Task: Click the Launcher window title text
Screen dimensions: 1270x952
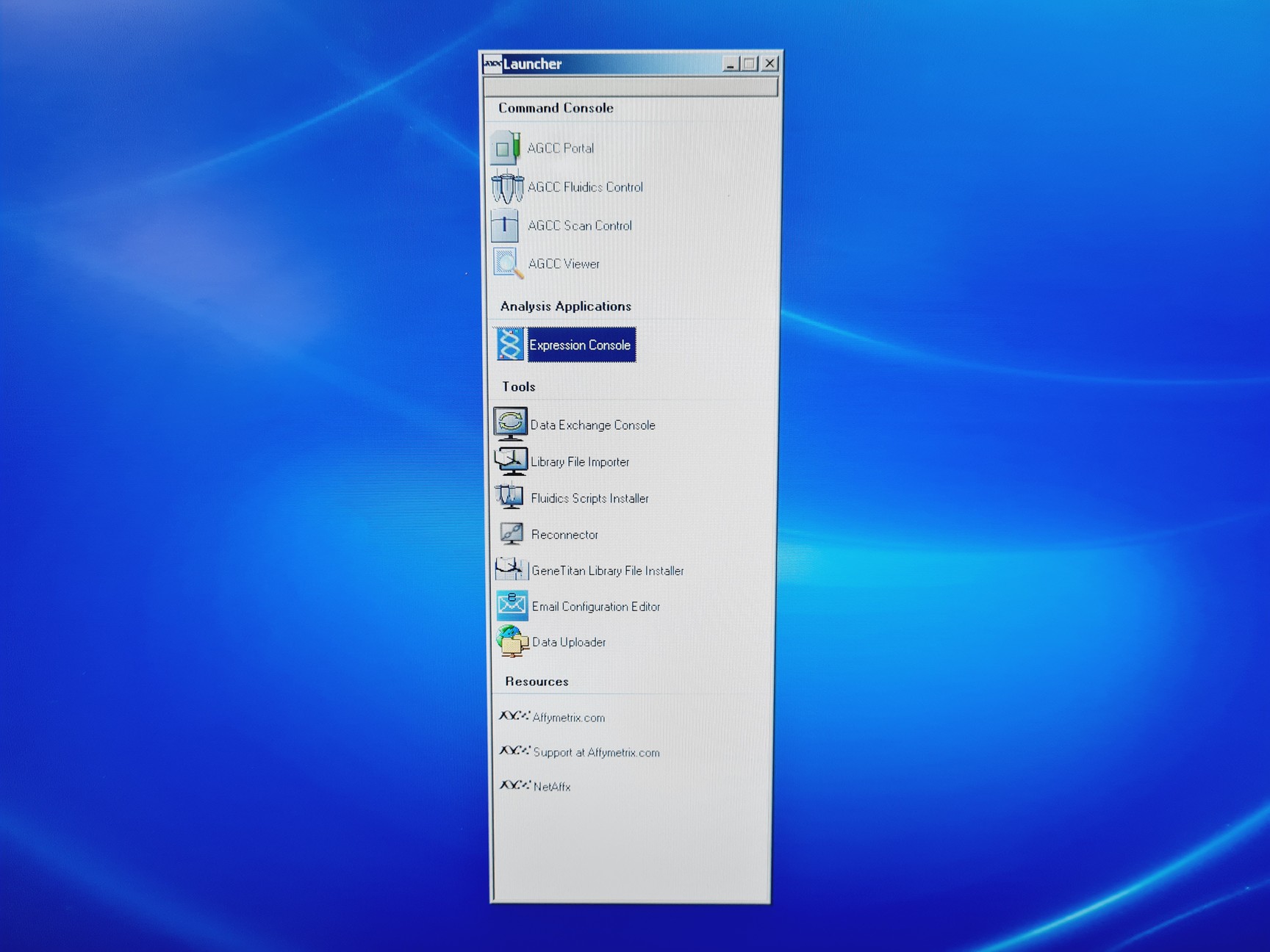Action: tap(532, 64)
